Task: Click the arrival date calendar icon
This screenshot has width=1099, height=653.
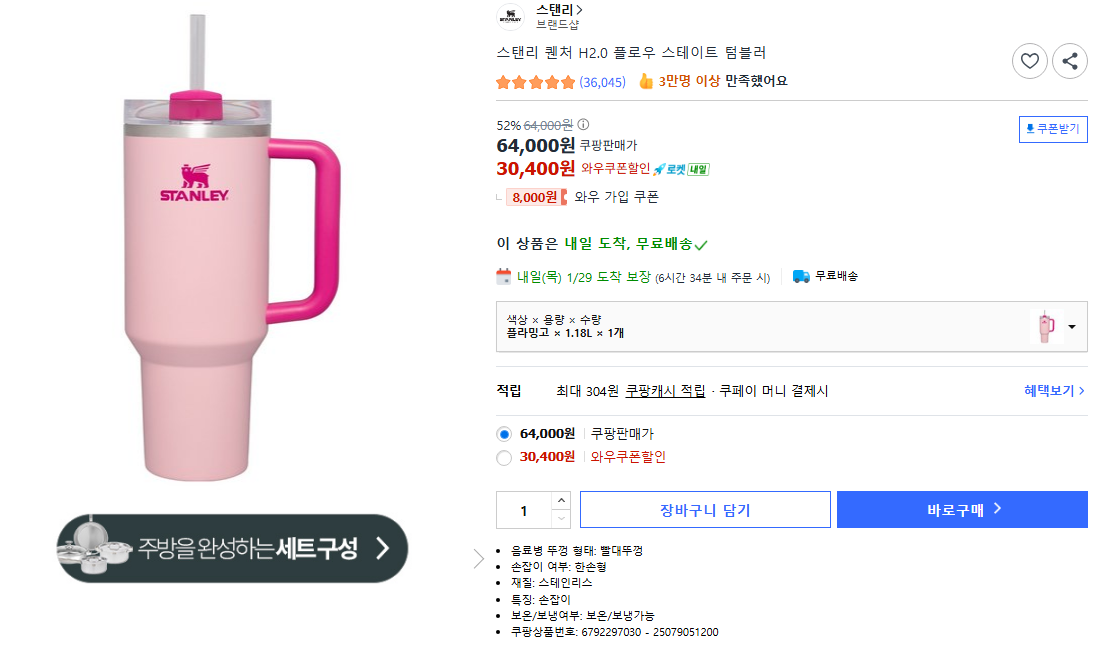Action: [x=505, y=277]
